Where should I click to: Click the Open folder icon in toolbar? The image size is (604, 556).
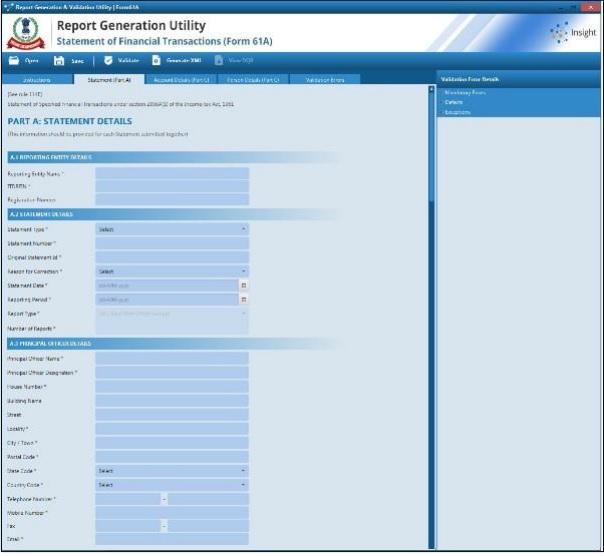(x=13, y=60)
